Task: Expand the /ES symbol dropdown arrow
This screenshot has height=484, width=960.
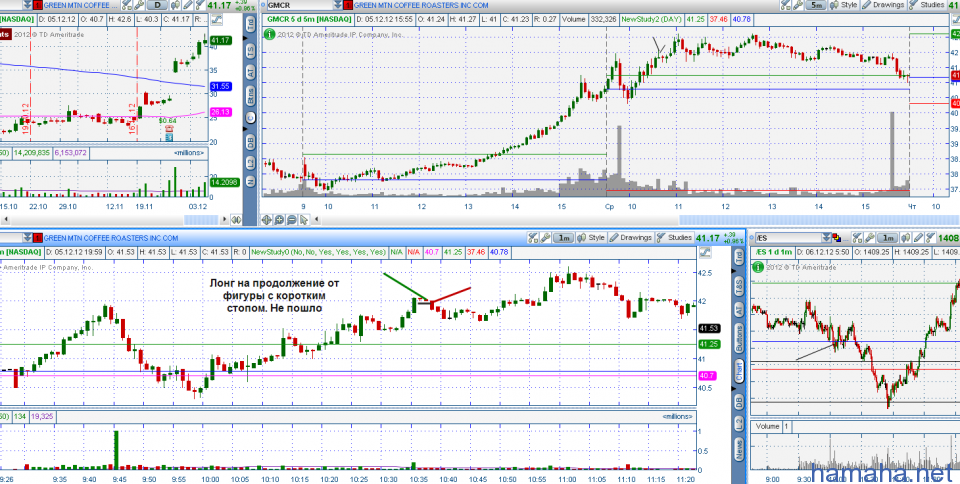Action: coord(826,238)
